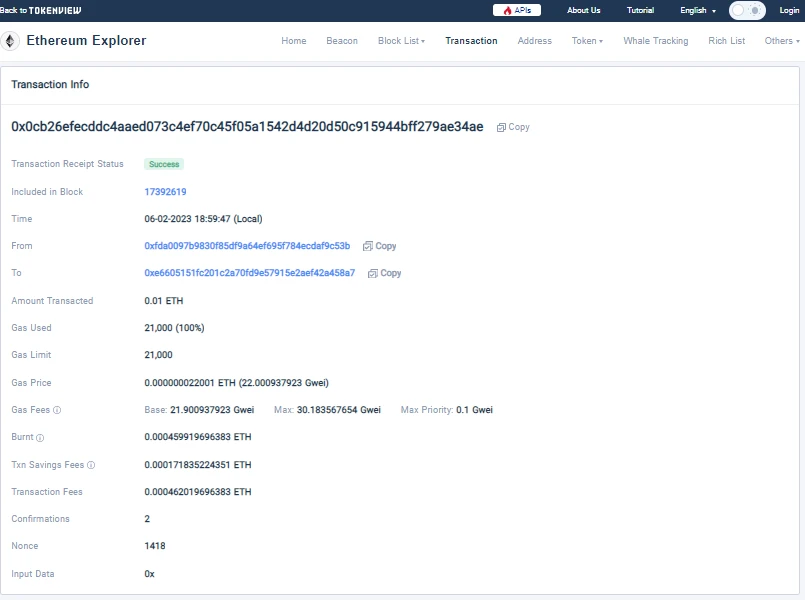This screenshot has height=600, width=805.
Task: Expand the Block List dropdown
Action: [401, 41]
